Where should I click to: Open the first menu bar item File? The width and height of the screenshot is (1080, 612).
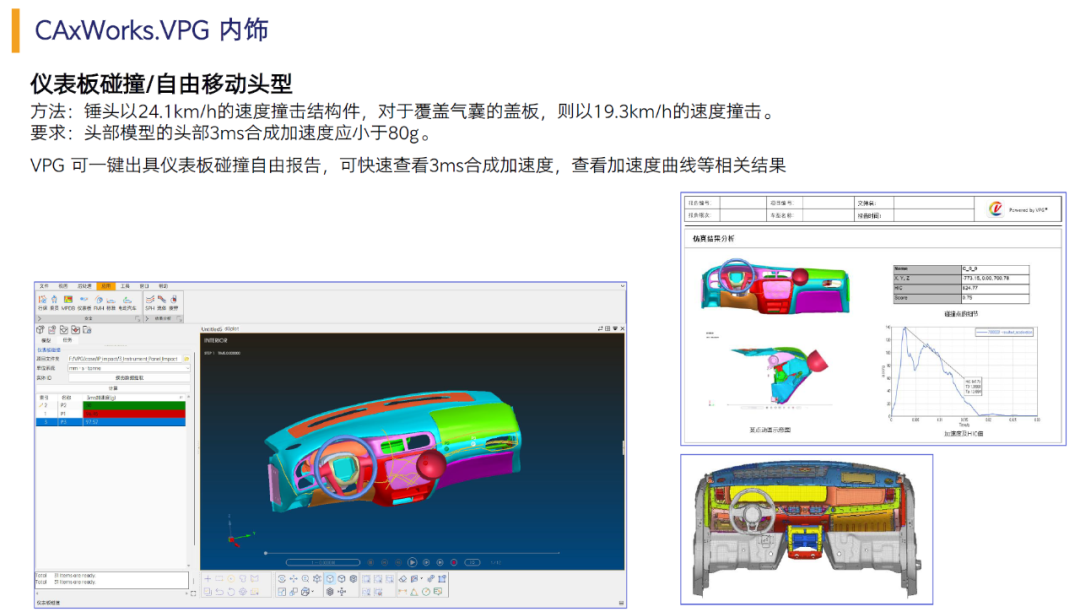pos(44,286)
